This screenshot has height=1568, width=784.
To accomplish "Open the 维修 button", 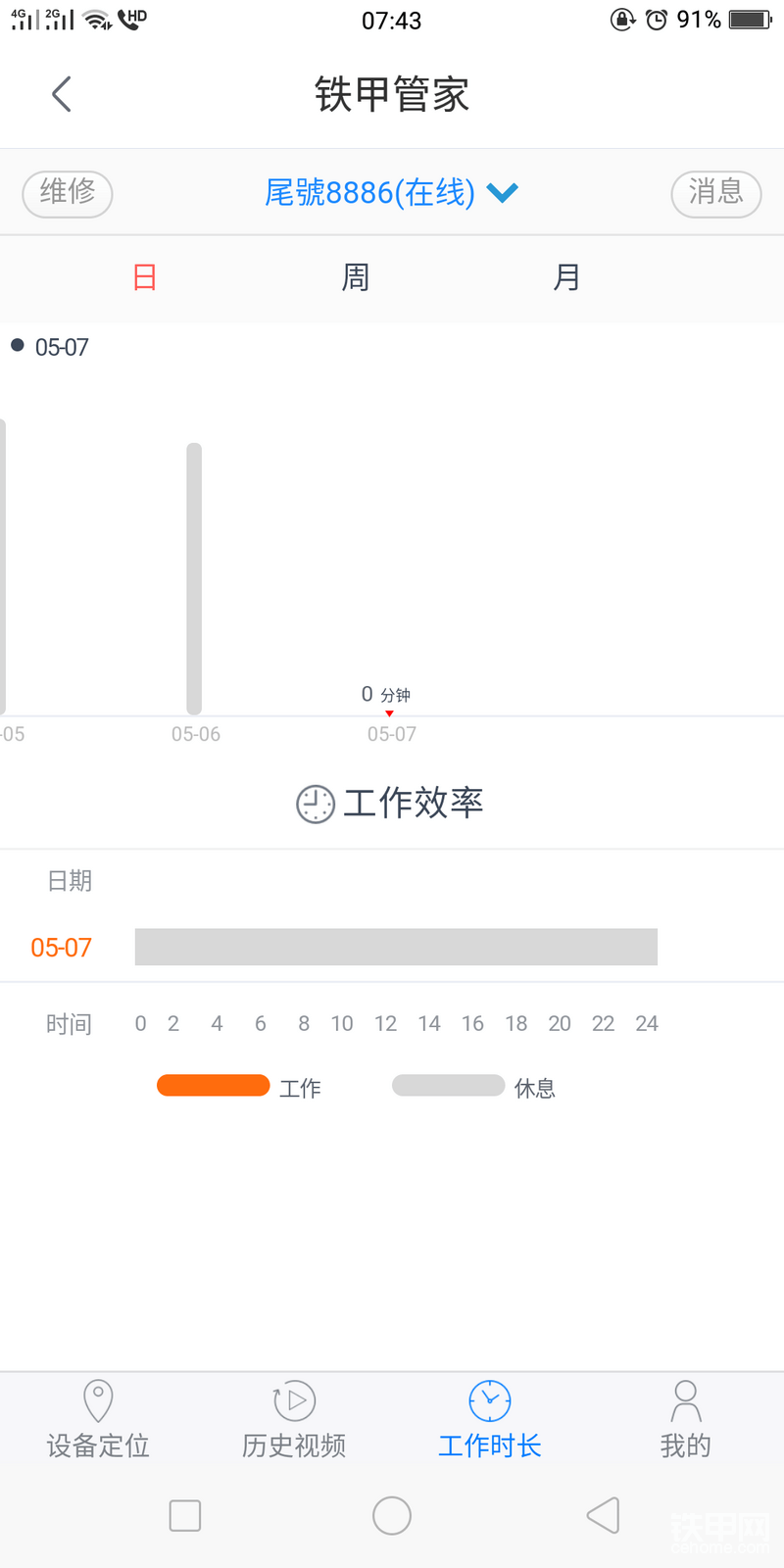I will point(68,193).
